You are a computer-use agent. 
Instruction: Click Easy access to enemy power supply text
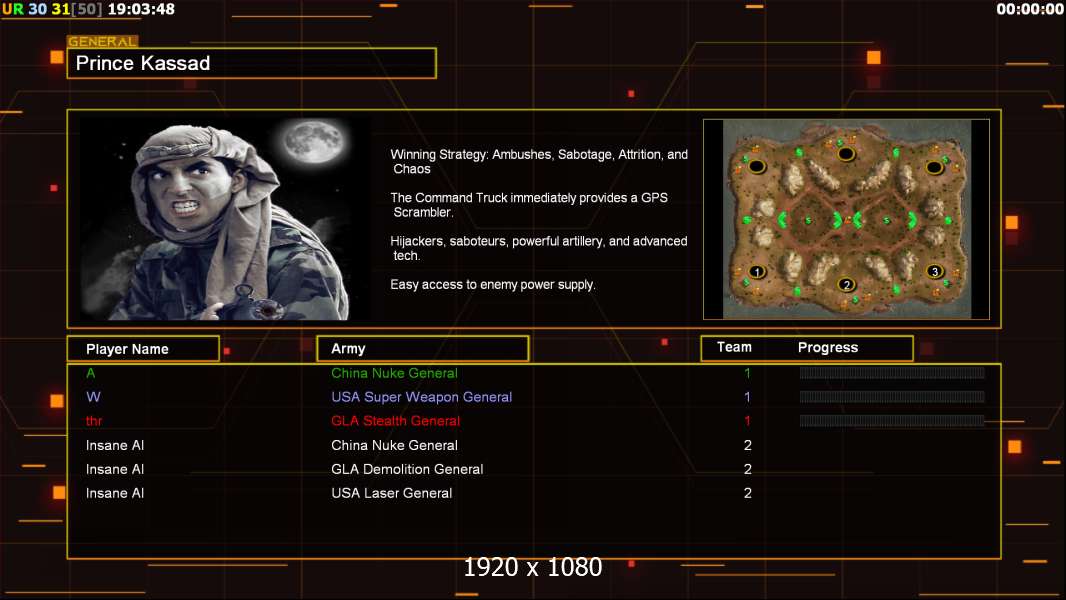493,285
